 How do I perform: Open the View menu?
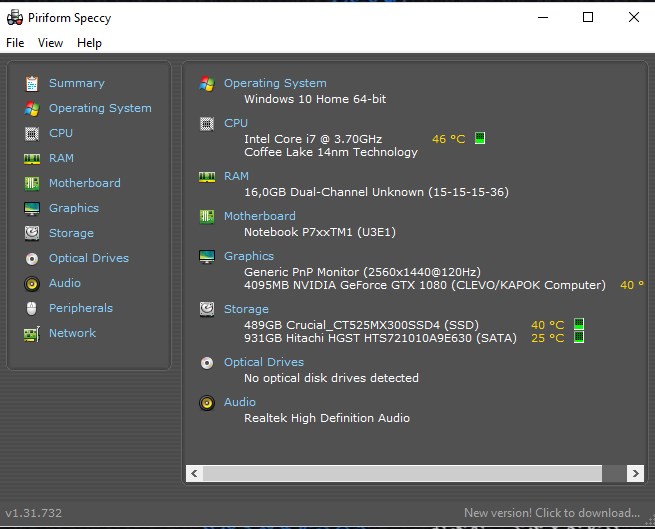pyautogui.click(x=50, y=43)
